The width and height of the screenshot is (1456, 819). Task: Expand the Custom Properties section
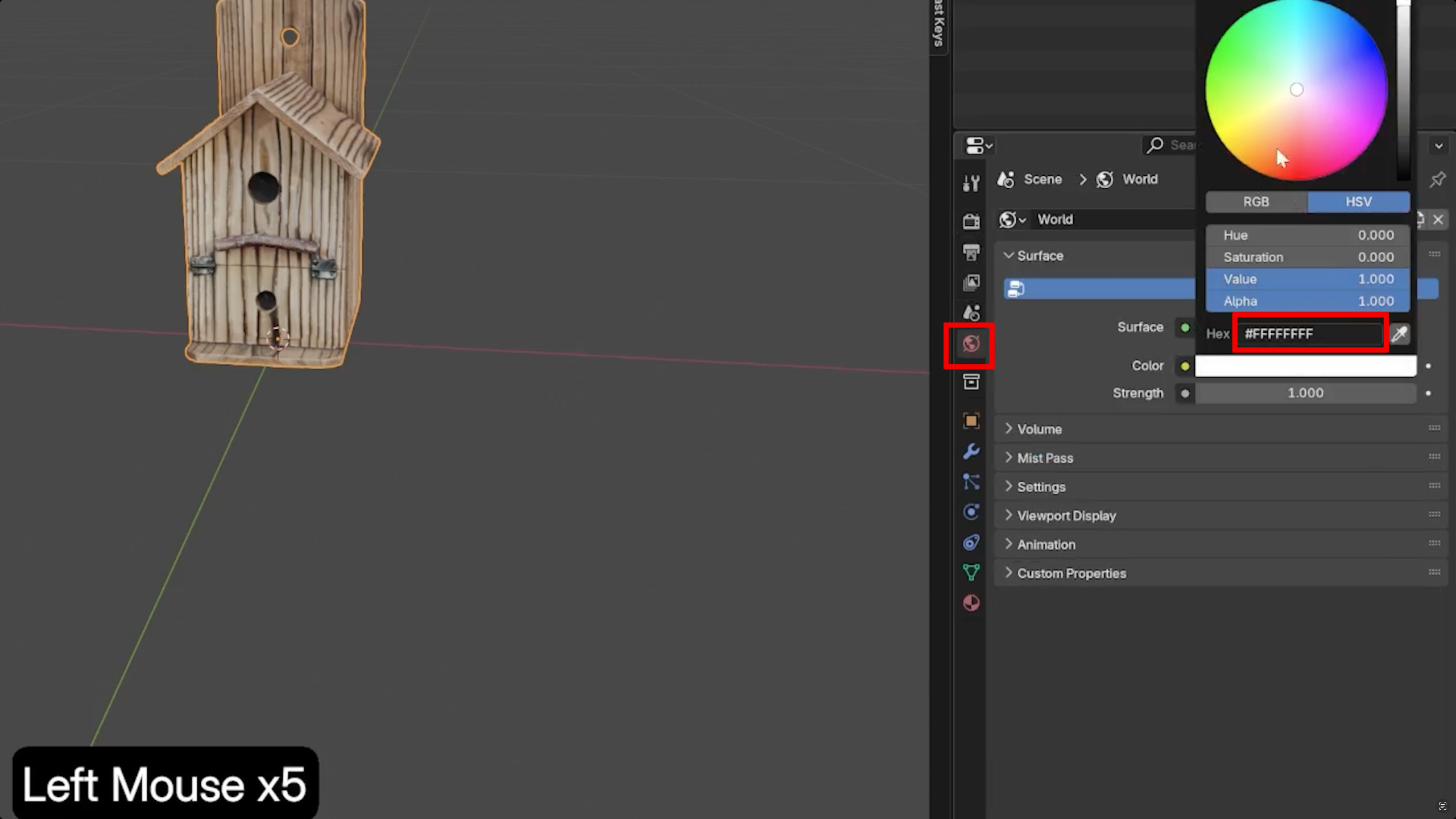(1072, 573)
